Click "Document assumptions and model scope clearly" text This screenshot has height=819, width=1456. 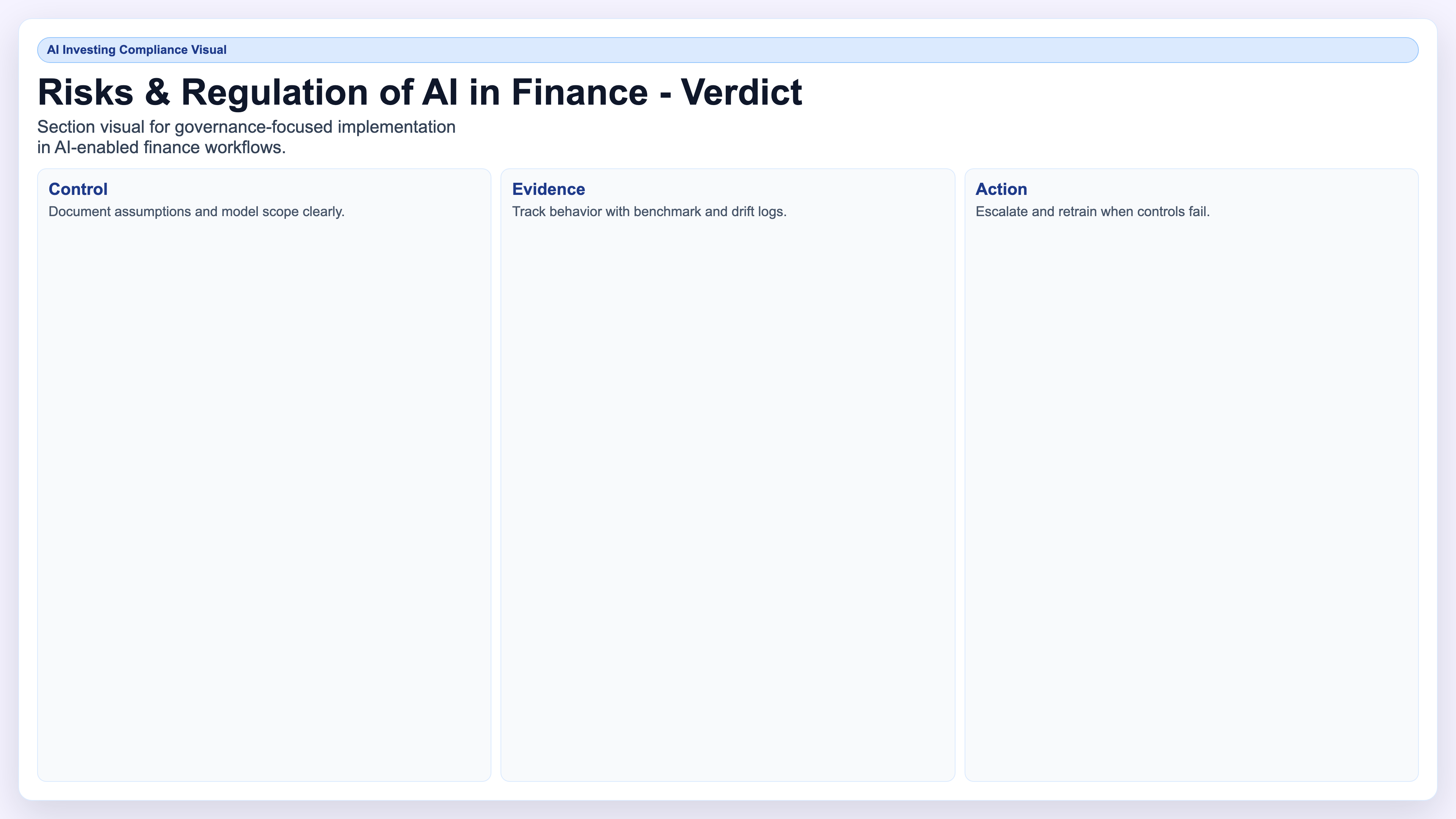(x=196, y=212)
